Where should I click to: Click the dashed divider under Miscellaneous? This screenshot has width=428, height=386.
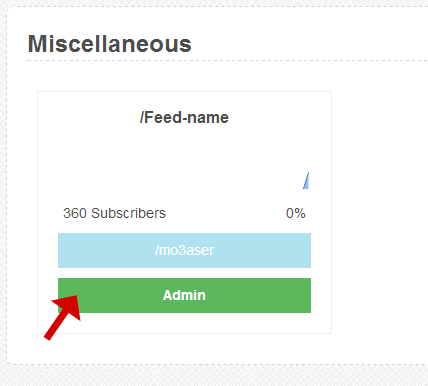227,61
